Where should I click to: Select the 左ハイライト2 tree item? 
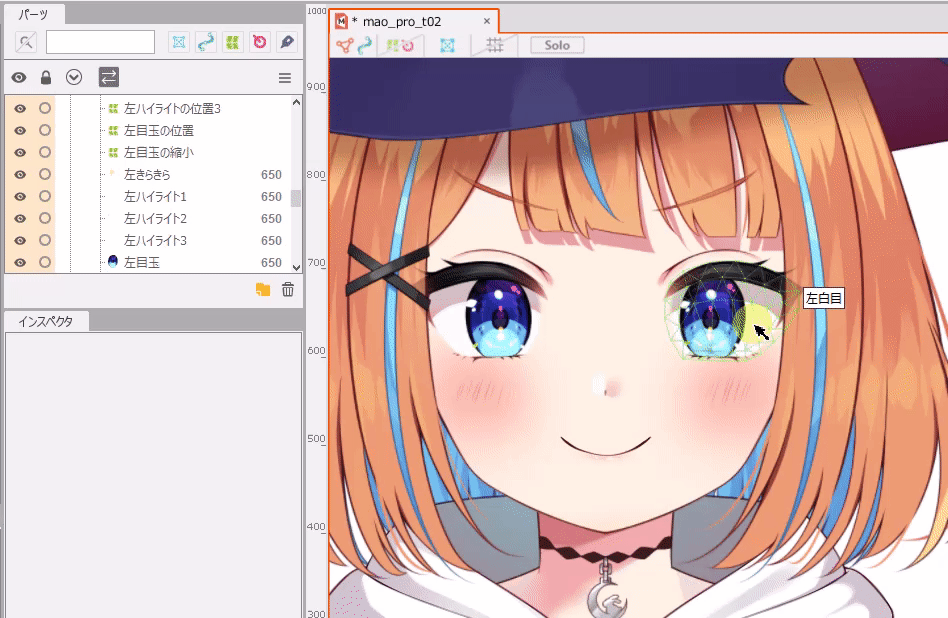click(155, 218)
